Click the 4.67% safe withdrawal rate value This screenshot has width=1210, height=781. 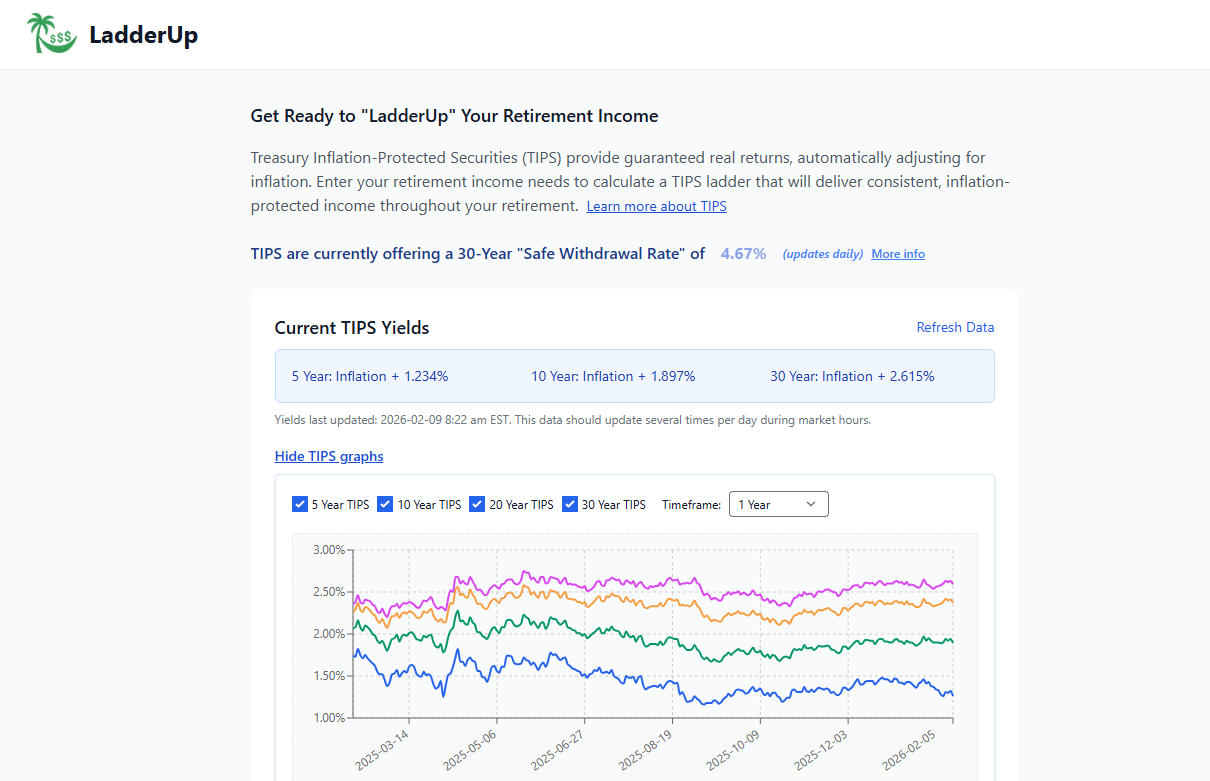click(x=743, y=254)
